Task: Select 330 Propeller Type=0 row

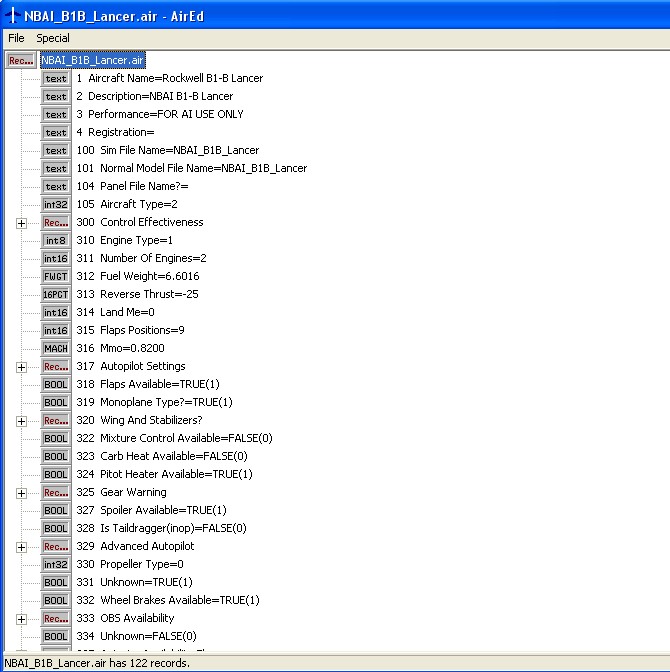Action: pyautogui.click(x=130, y=564)
